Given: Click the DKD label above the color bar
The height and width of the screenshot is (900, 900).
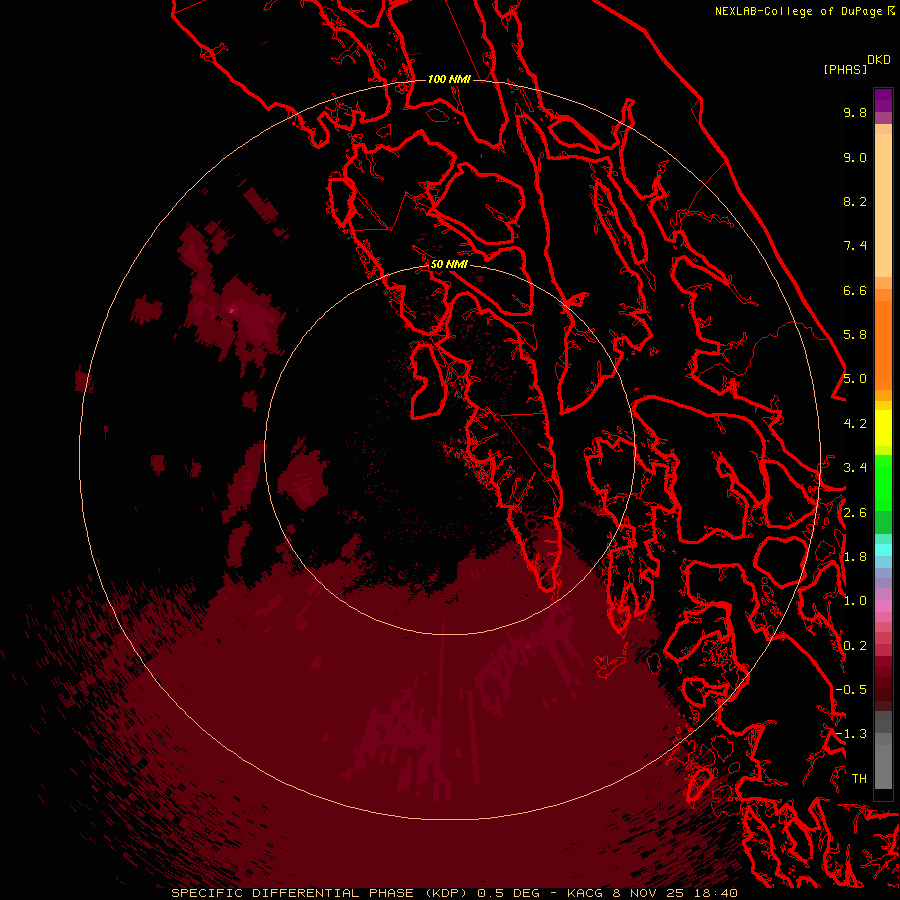Looking at the screenshot, I should (x=878, y=60).
